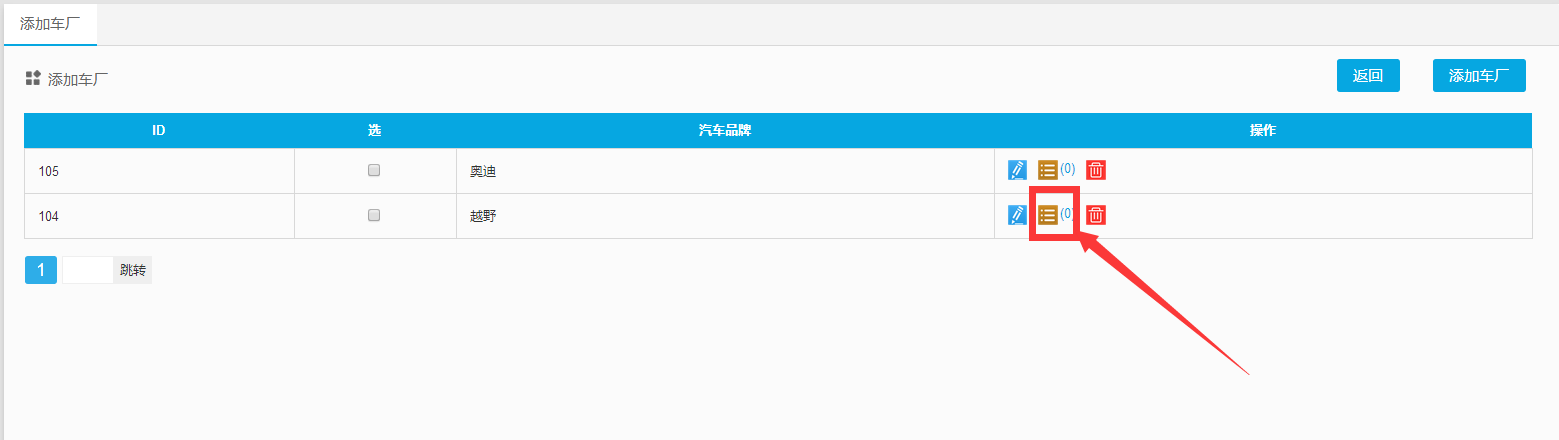Click the (0) count link for 奥迪
The width and height of the screenshot is (1559, 440).
coord(1067,169)
